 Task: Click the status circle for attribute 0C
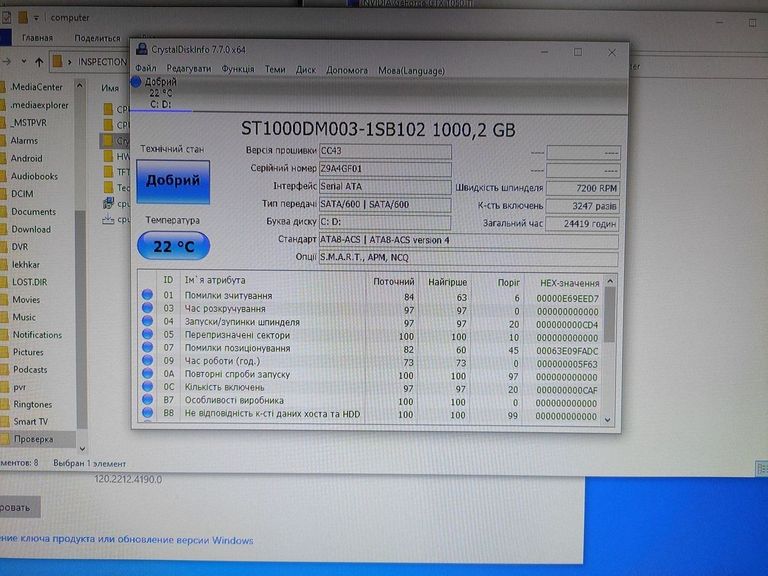point(147,386)
